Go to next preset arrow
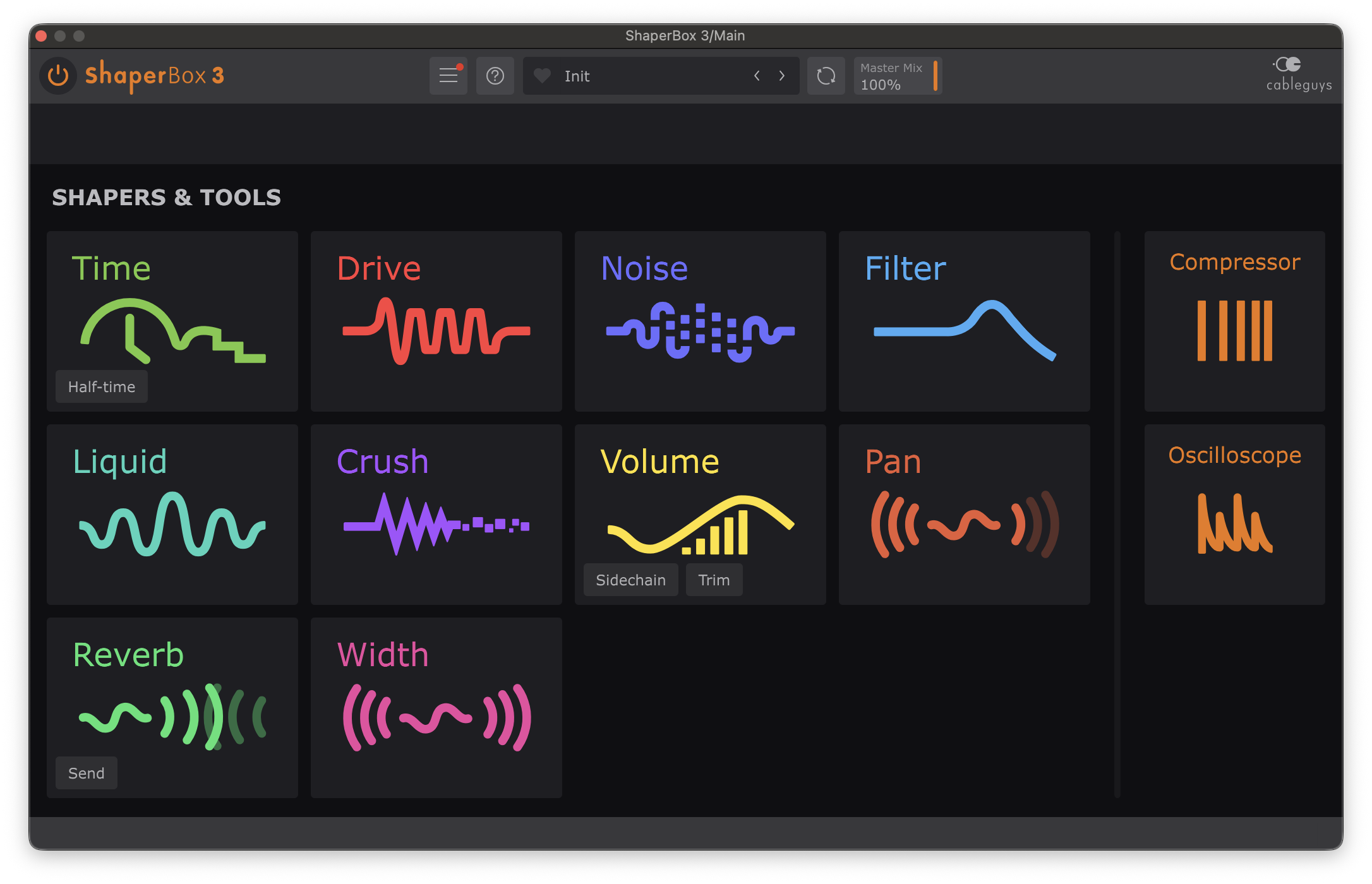 tap(782, 76)
